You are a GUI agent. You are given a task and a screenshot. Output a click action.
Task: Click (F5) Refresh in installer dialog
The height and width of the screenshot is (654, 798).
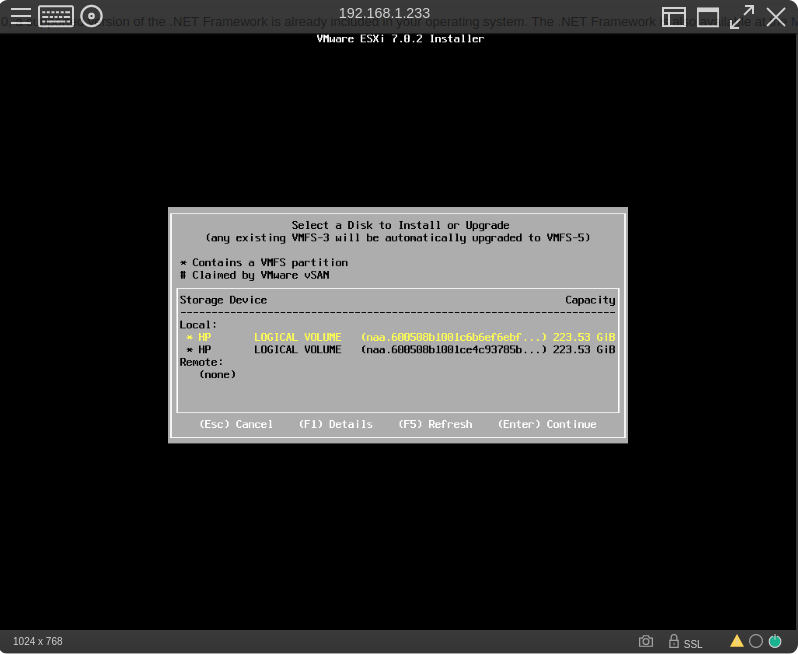click(435, 425)
